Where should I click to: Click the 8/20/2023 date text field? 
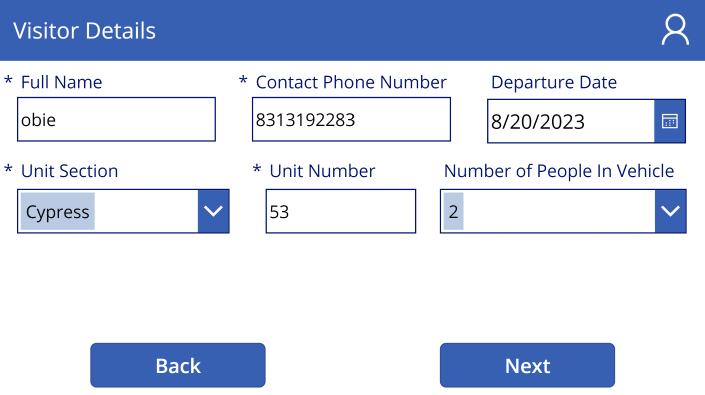point(571,121)
